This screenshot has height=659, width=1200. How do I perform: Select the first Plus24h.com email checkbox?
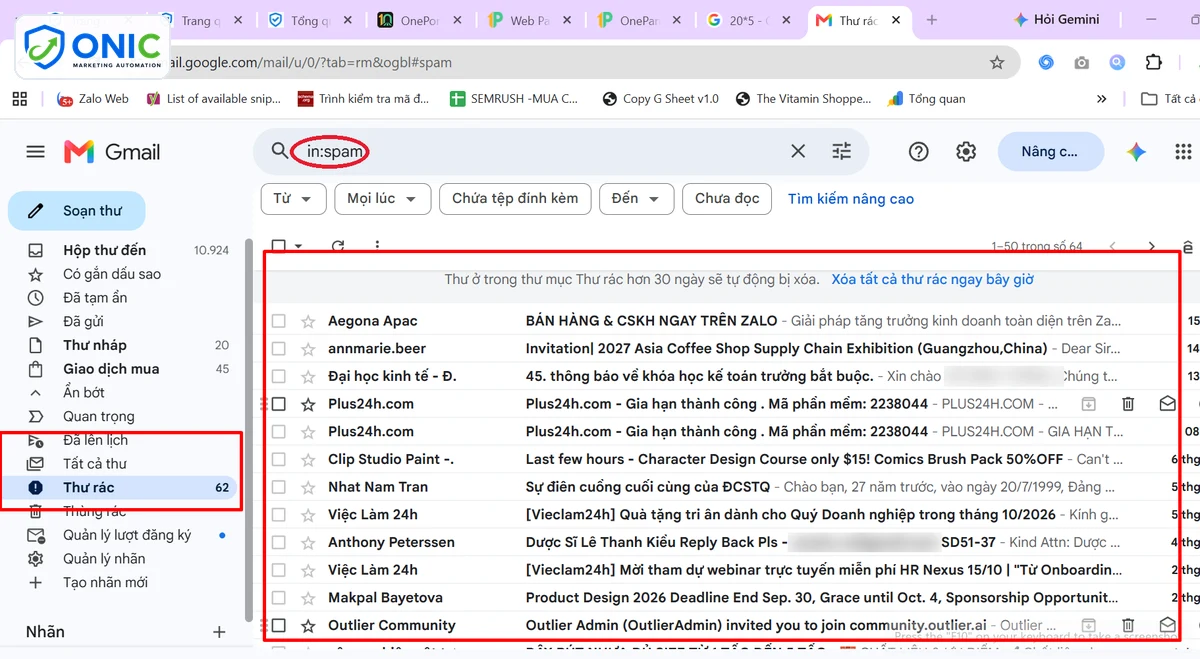pos(279,404)
